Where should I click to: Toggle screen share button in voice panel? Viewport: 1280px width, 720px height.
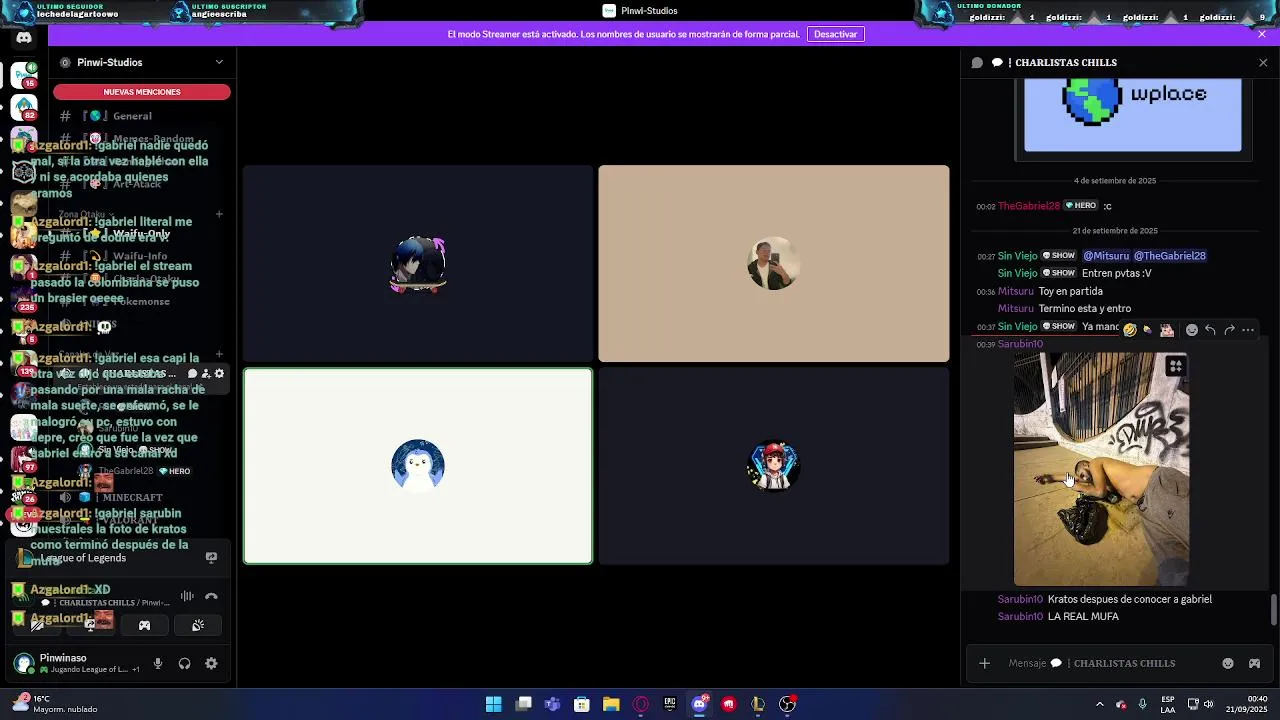(90, 625)
